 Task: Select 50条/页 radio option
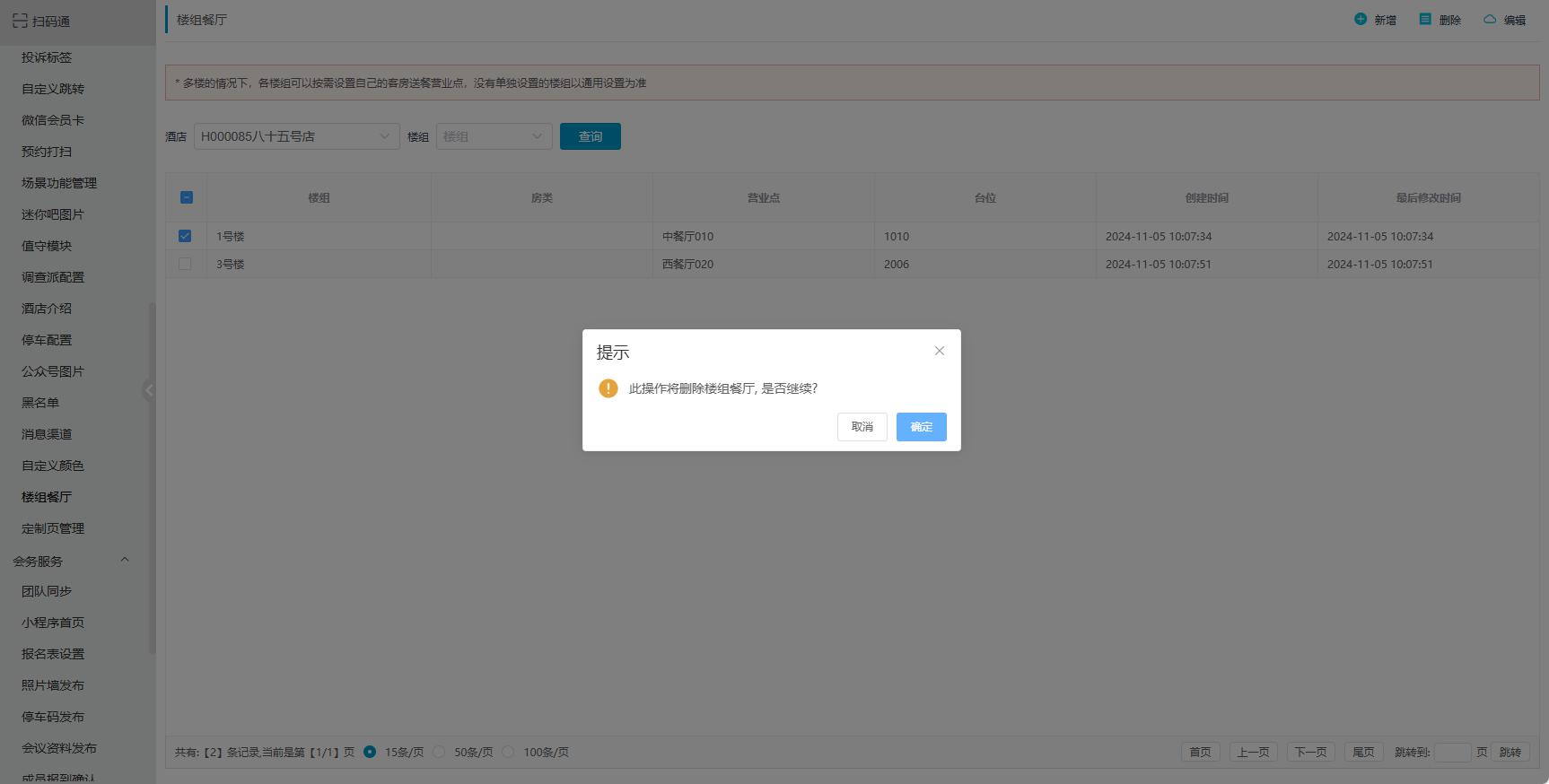coord(439,752)
